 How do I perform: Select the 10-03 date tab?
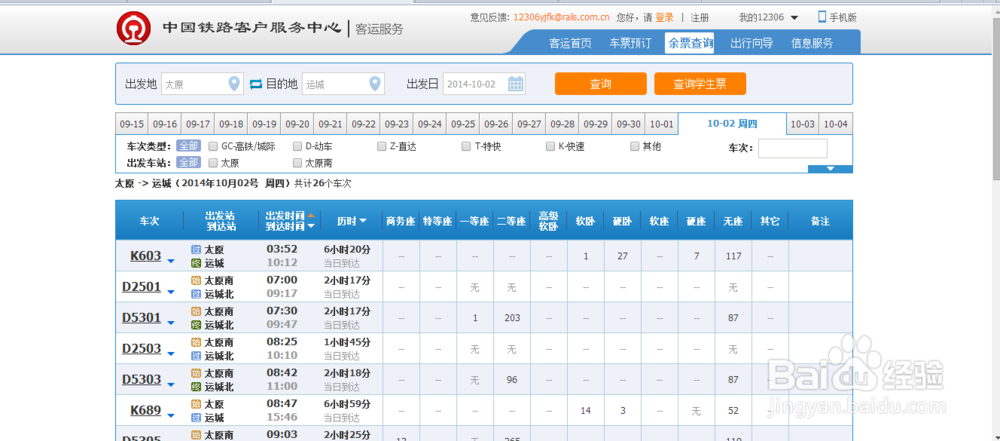802,124
